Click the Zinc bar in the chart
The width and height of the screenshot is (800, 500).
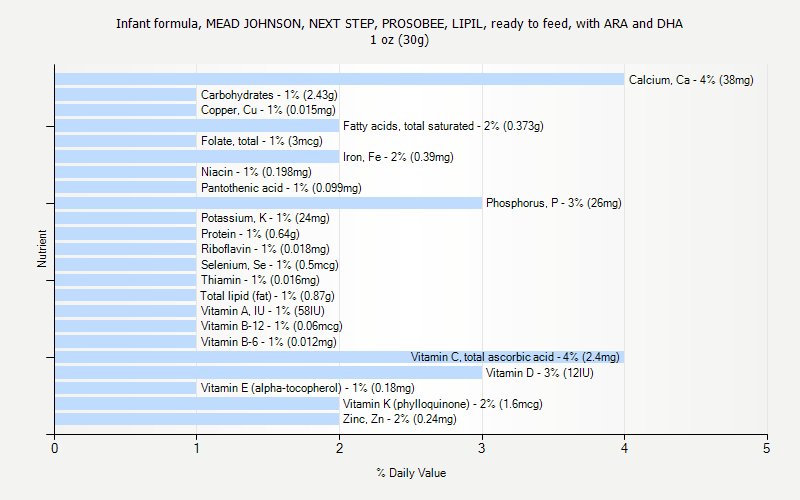pyautogui.click(x=197, y=419)
